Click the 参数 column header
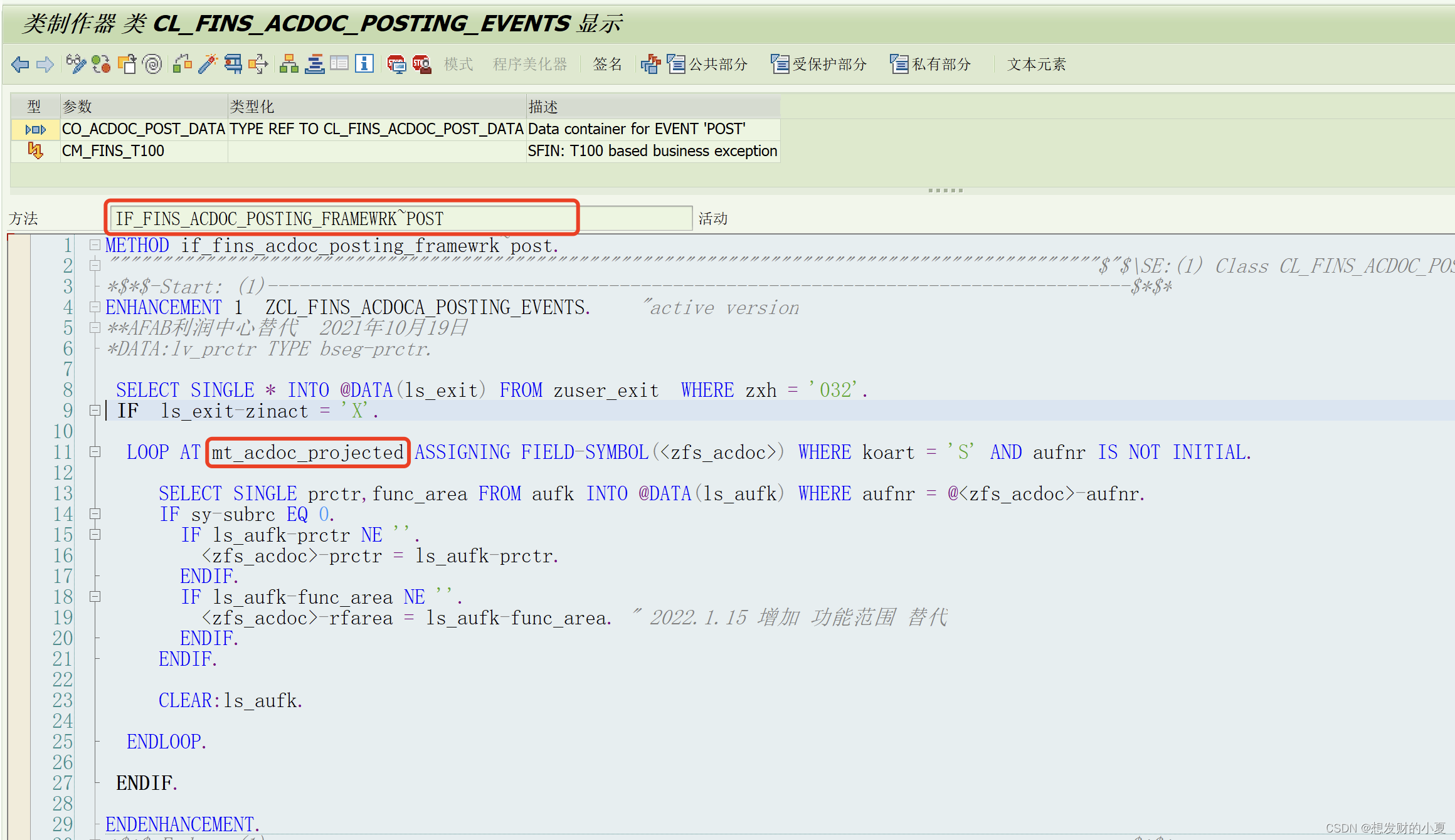1455x840 pixels. pyautogui.click(x=144, y=107)
